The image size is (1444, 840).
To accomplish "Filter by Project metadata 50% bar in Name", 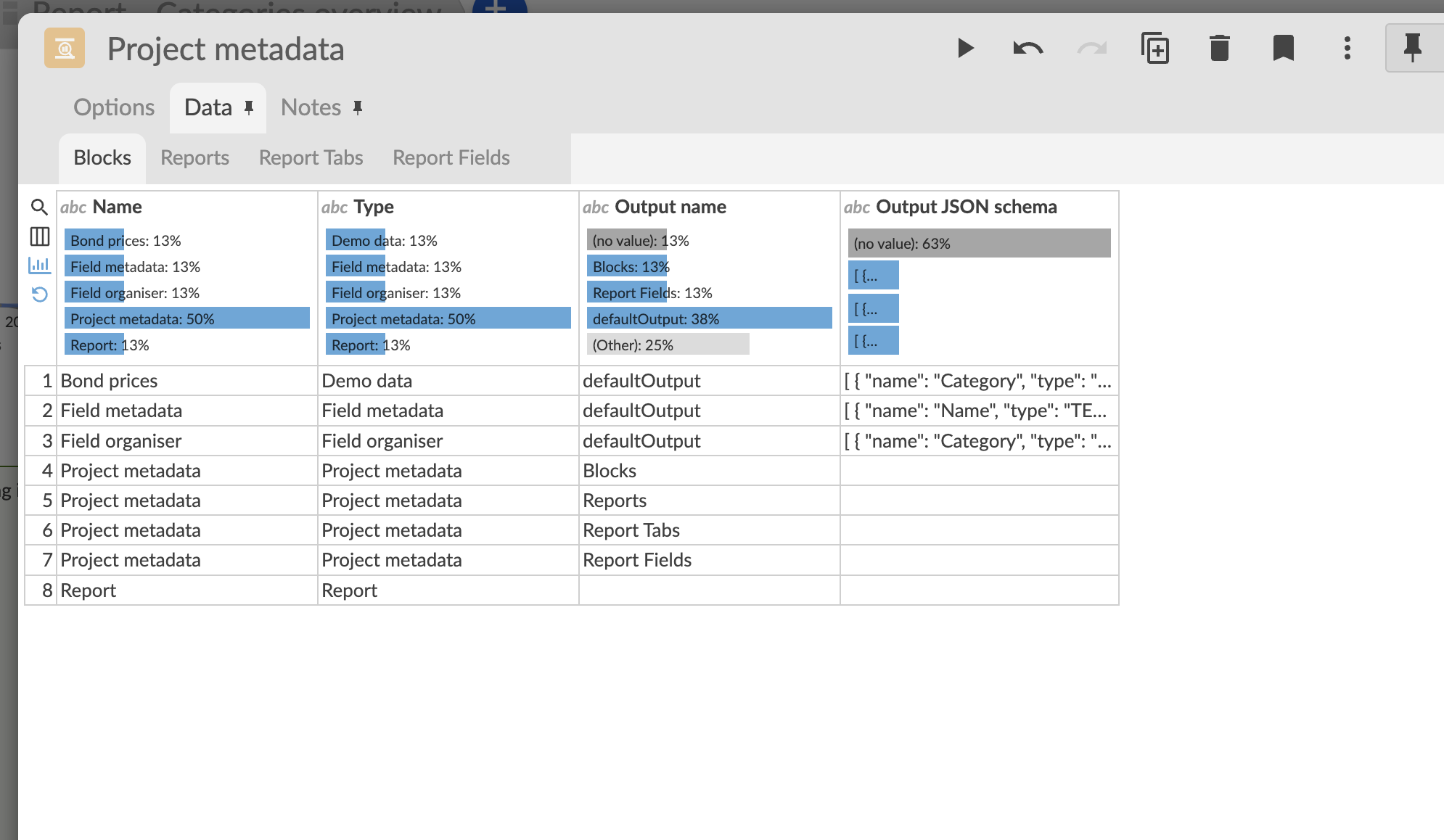I will [x=186, y=318].
